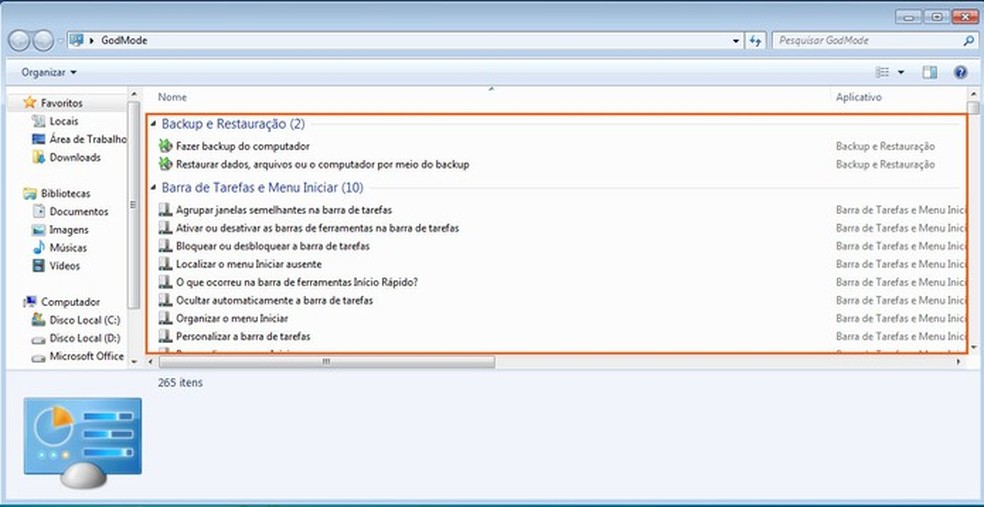Click file list vertical scroll down arrow

click(x=973, y=346)
